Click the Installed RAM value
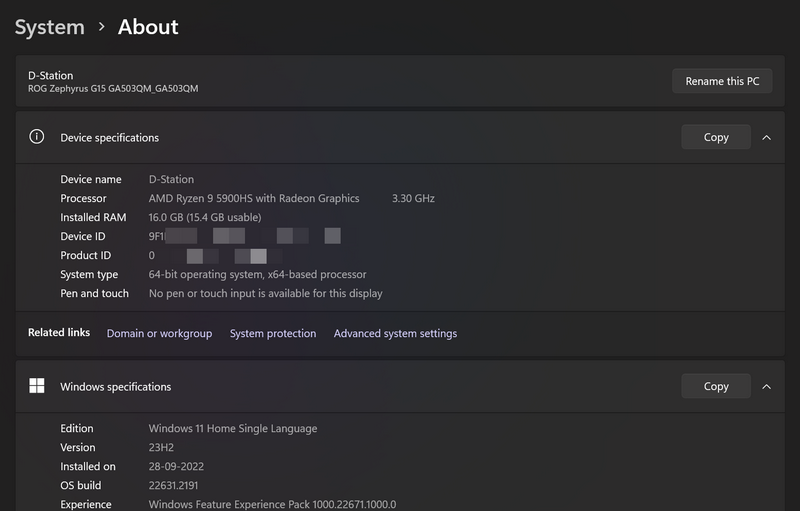The image size is (800, 511). (x=205, y=217)
